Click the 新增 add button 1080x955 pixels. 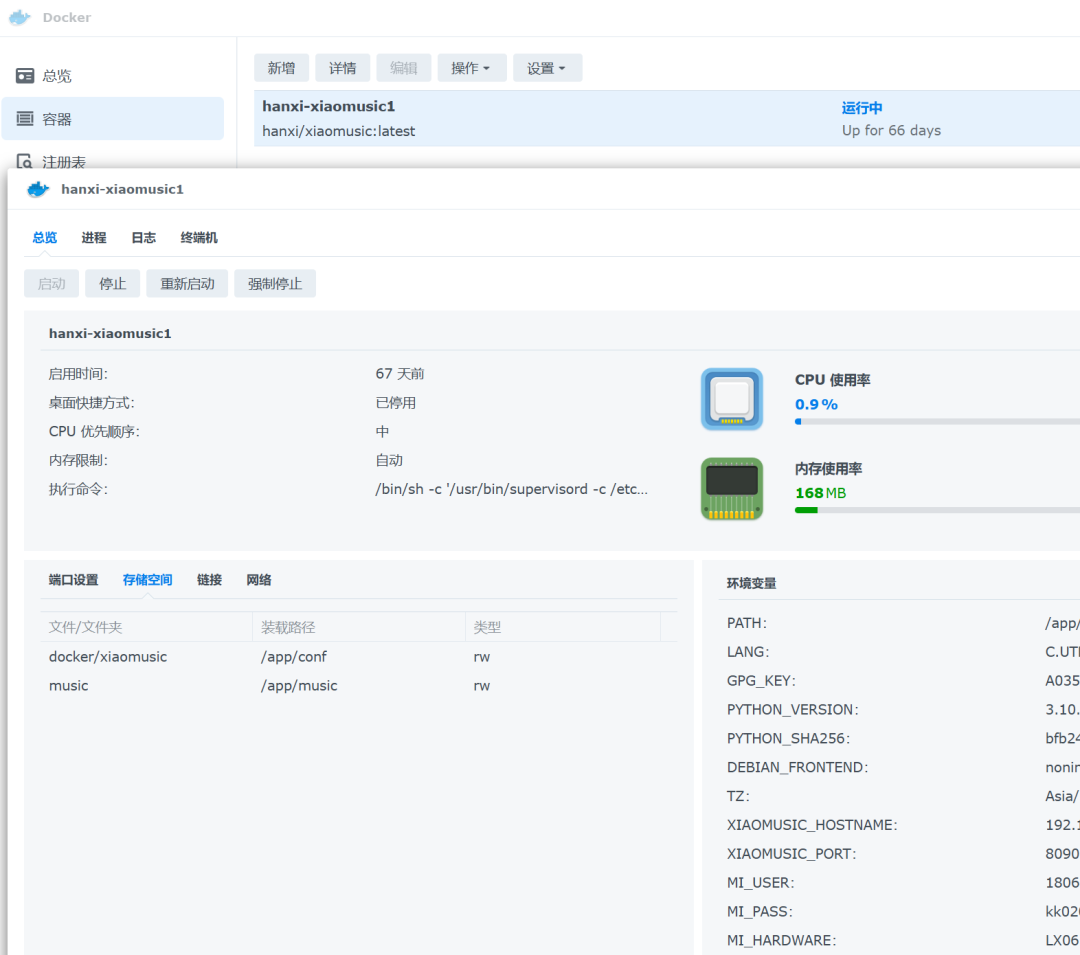[281, 68]
